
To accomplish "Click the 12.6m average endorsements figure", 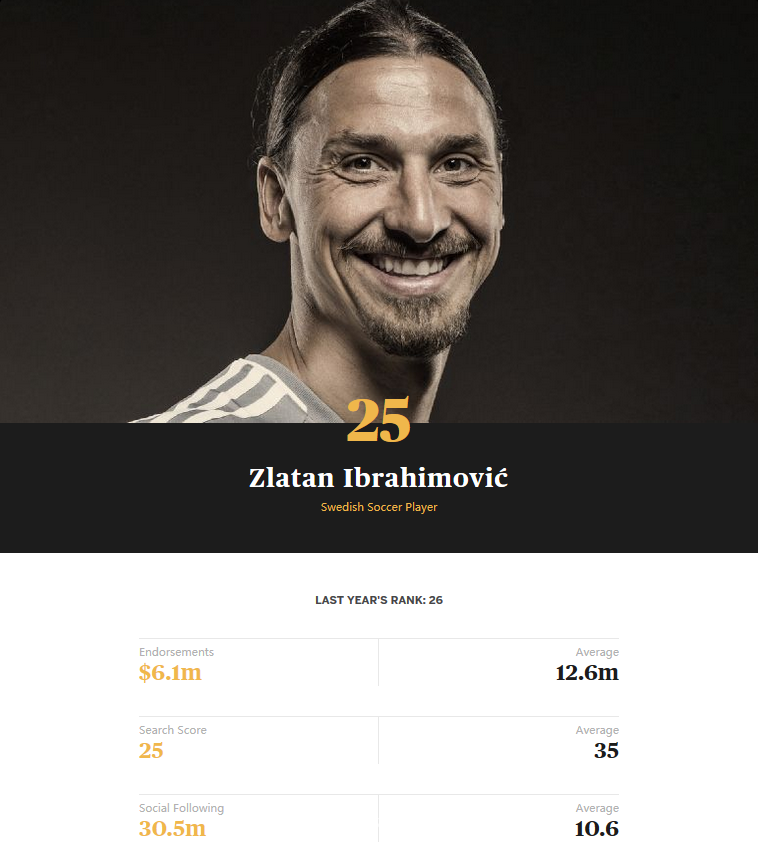I will (587, 673).
